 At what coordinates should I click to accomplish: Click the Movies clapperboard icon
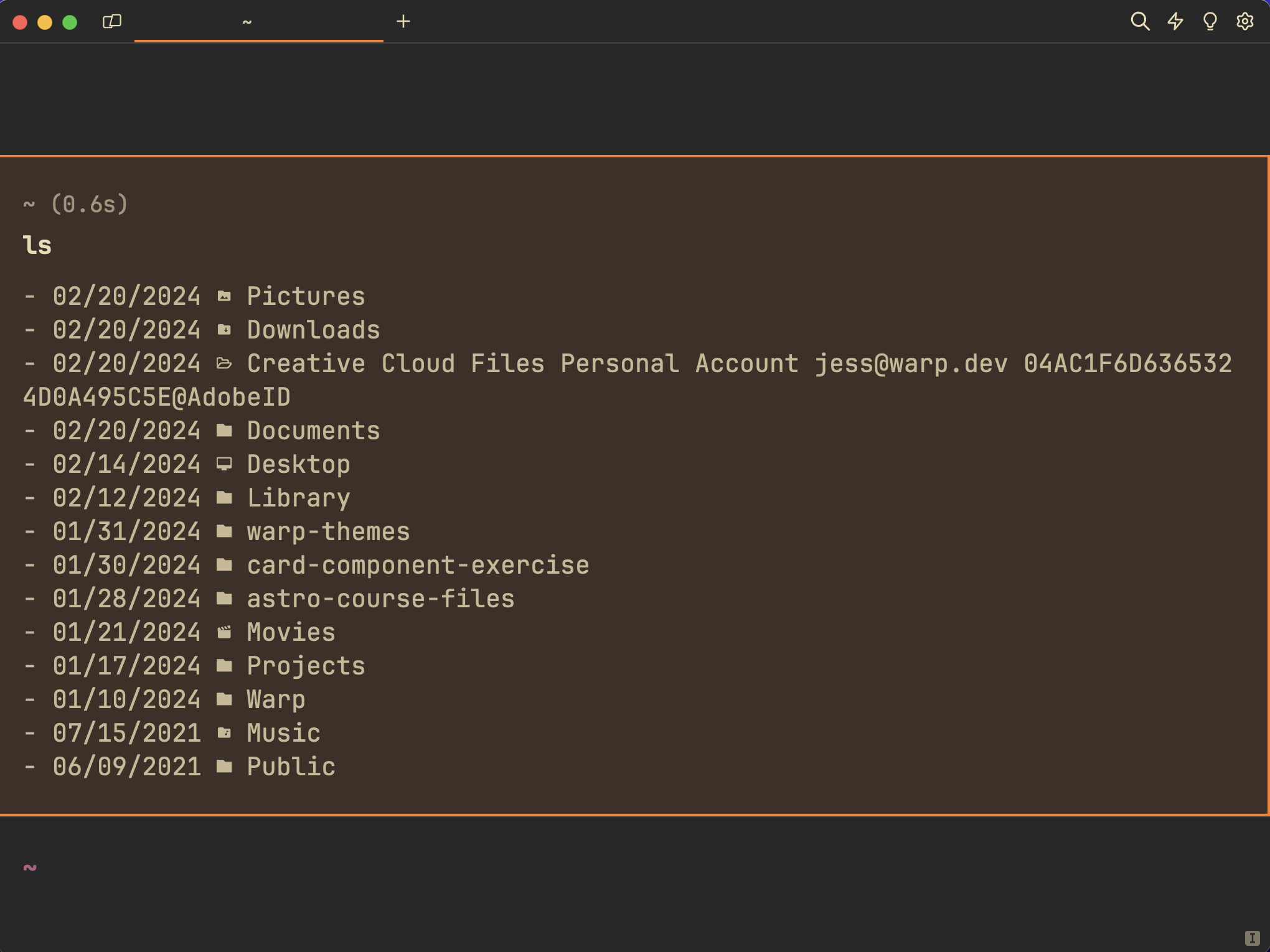(x=224, y=632)
